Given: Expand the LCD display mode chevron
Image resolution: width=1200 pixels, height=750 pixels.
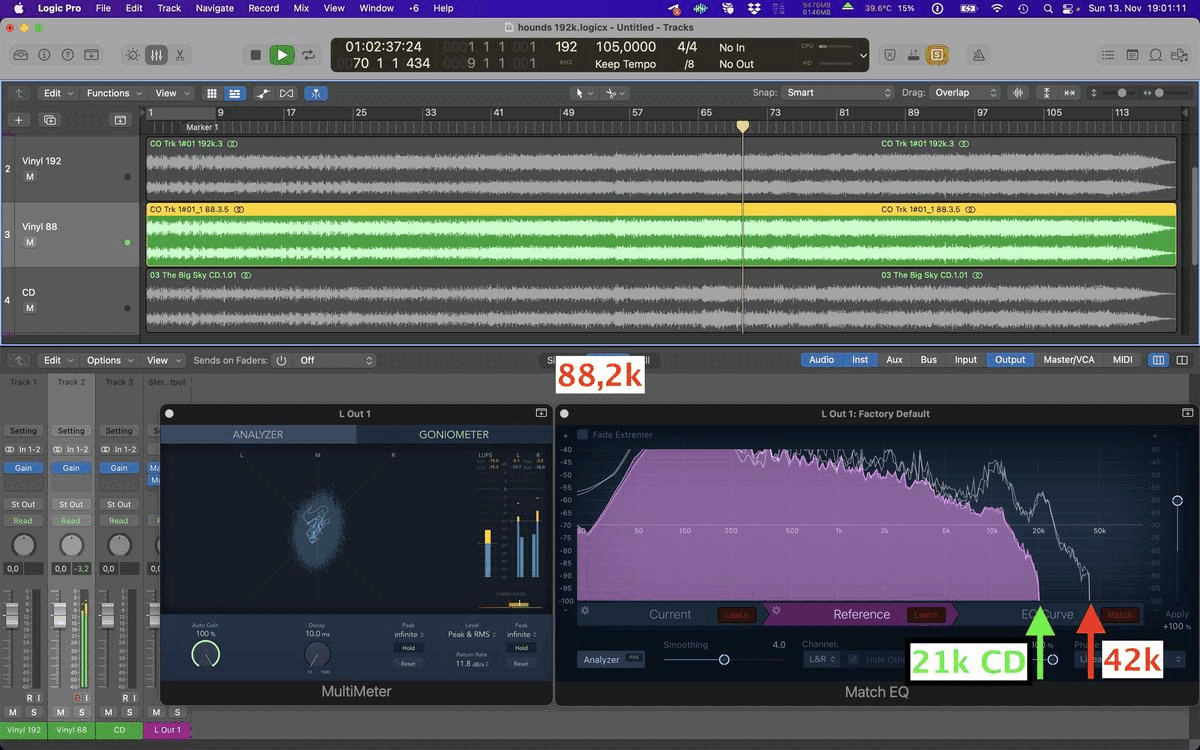Looking at the screenshot, I should 863,56.
